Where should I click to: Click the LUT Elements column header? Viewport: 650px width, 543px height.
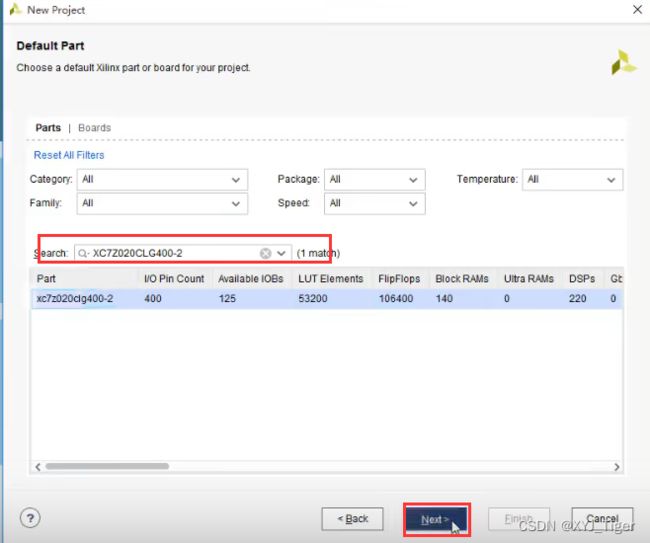point(332,279)
